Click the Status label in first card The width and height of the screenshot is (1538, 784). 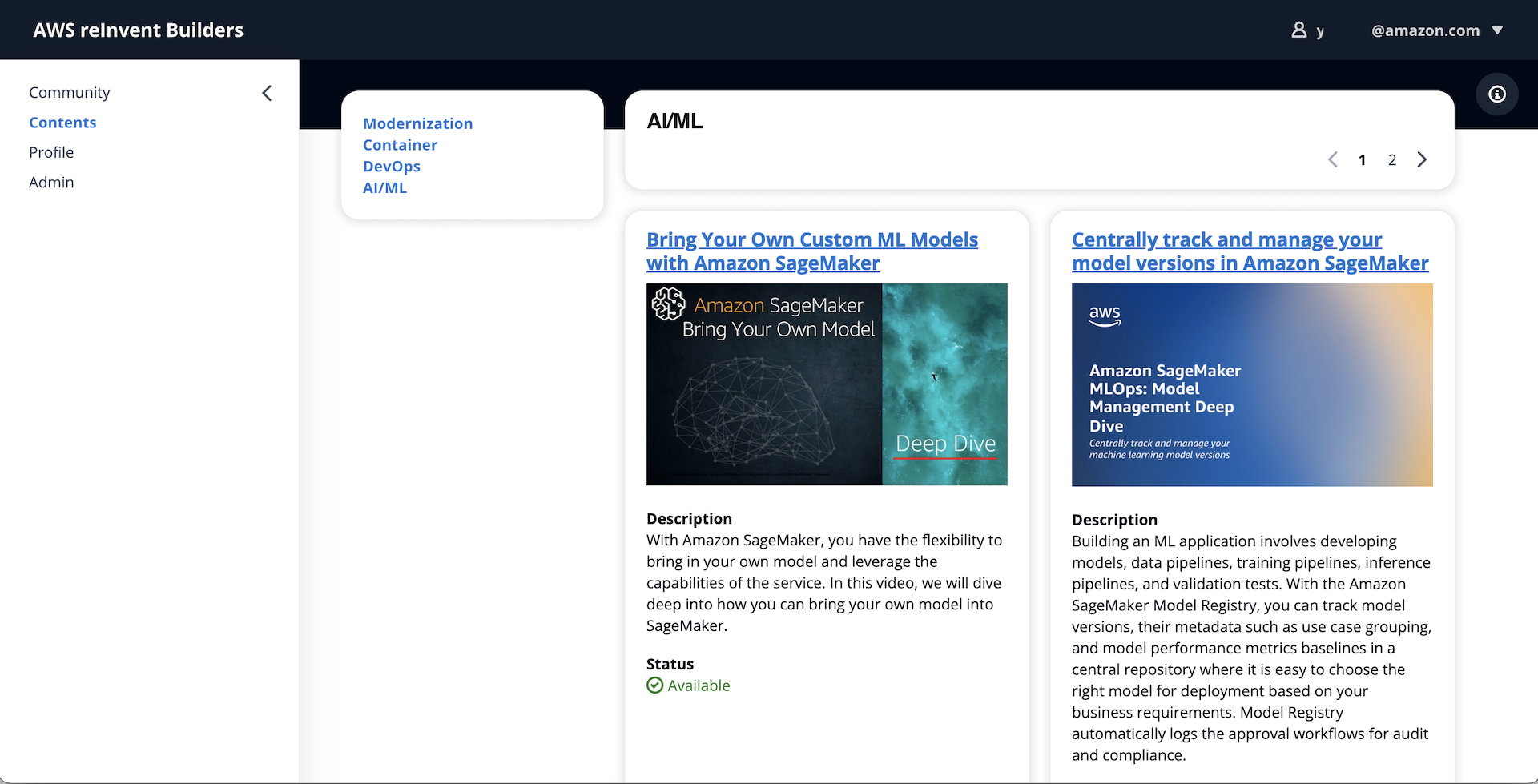[x=670, y=664]
